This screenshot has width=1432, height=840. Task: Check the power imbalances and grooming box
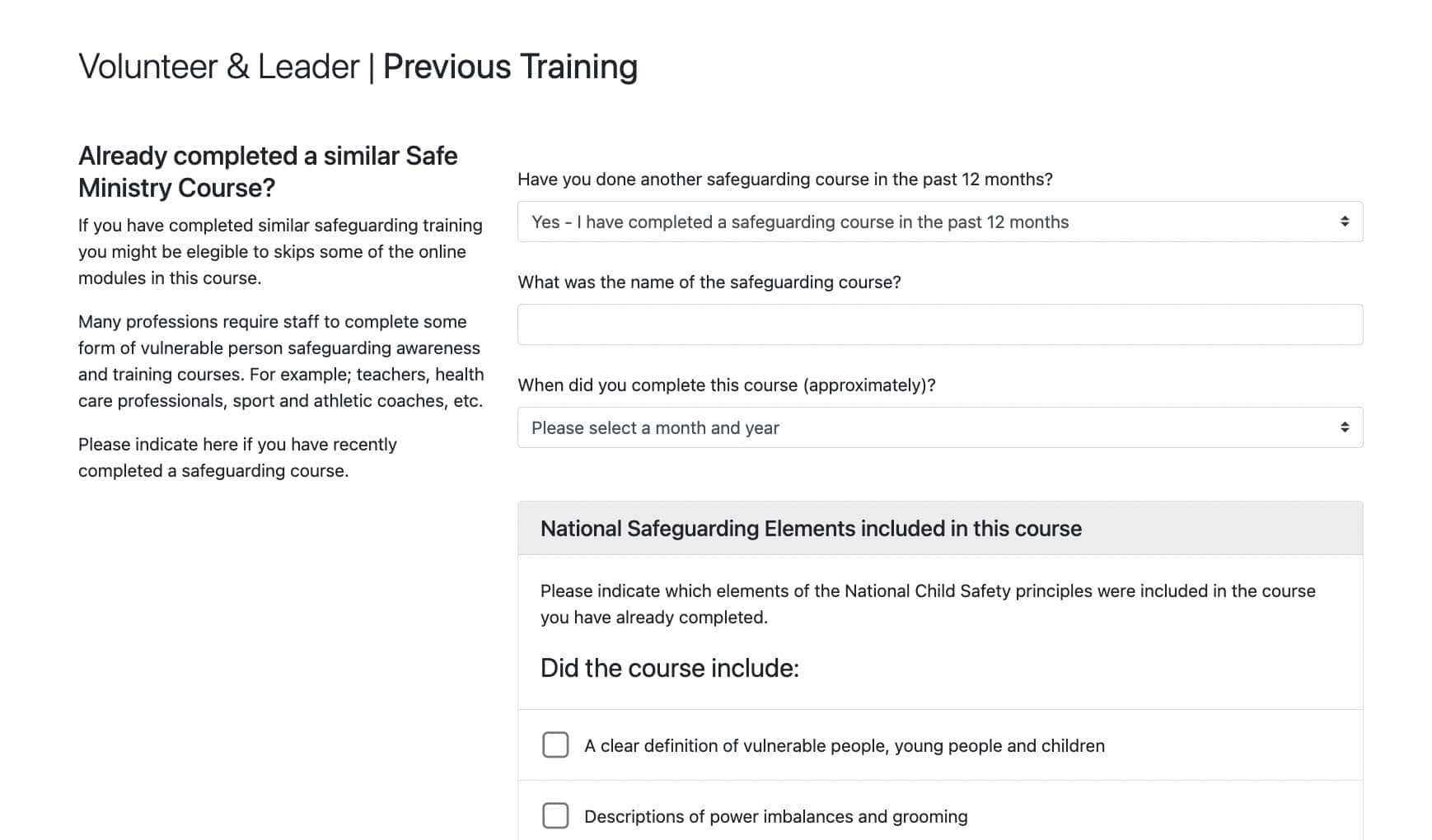coord(555,816)
